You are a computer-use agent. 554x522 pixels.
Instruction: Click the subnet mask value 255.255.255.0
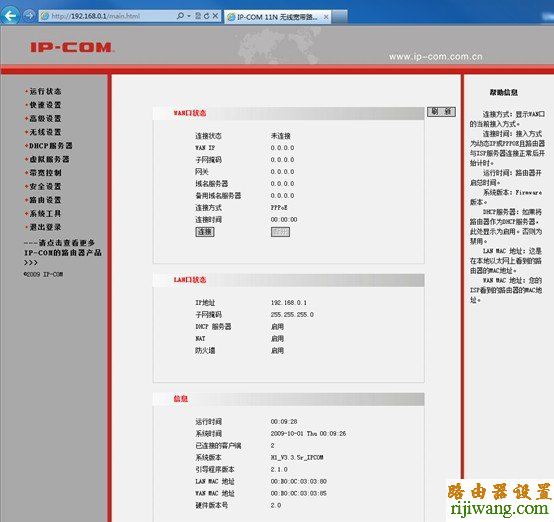pyautogui.click(x=292, y=315)
